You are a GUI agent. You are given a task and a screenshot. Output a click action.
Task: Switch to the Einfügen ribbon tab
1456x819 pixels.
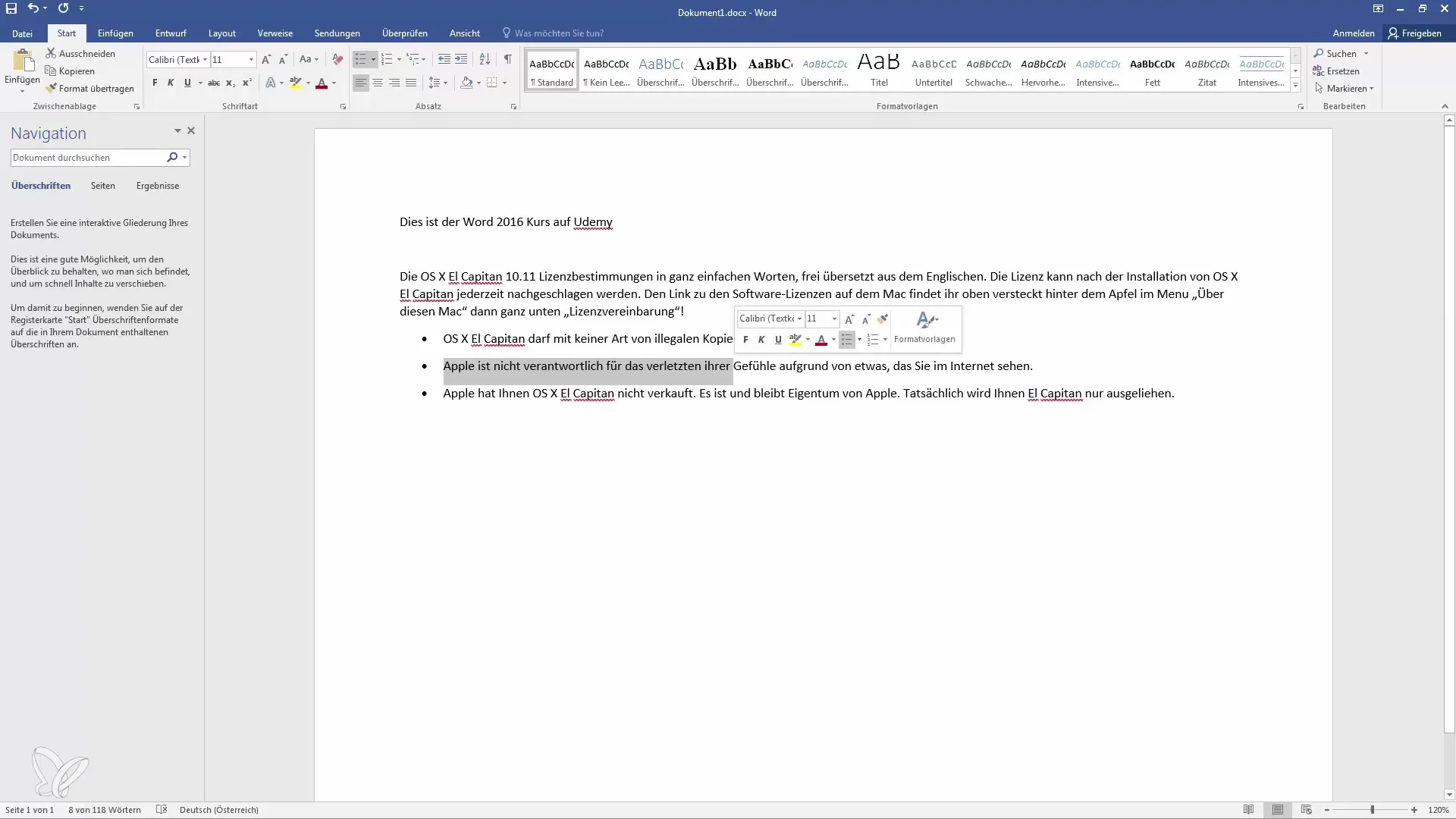point(115,33)
